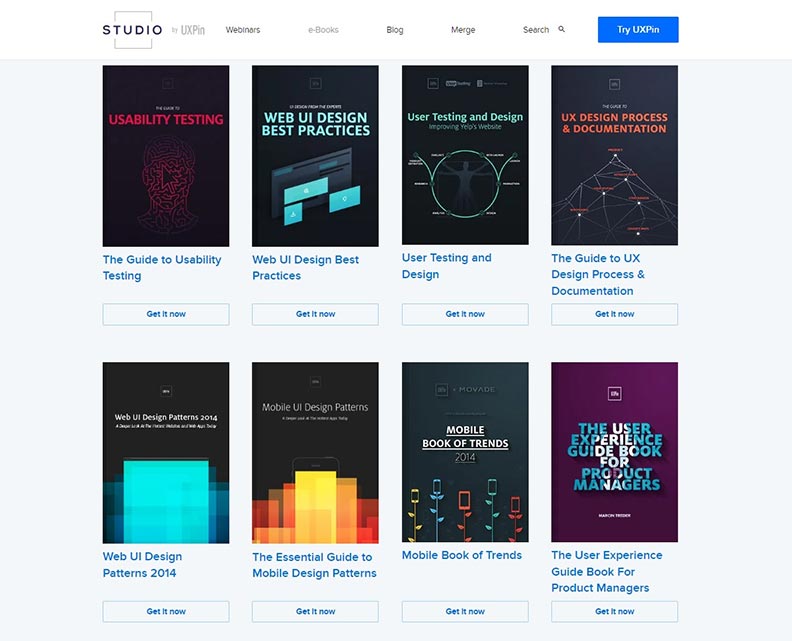This screenshot has height=641, width=792.
Task: Open the Mobile Book of Trends cover
Action: 465,452
